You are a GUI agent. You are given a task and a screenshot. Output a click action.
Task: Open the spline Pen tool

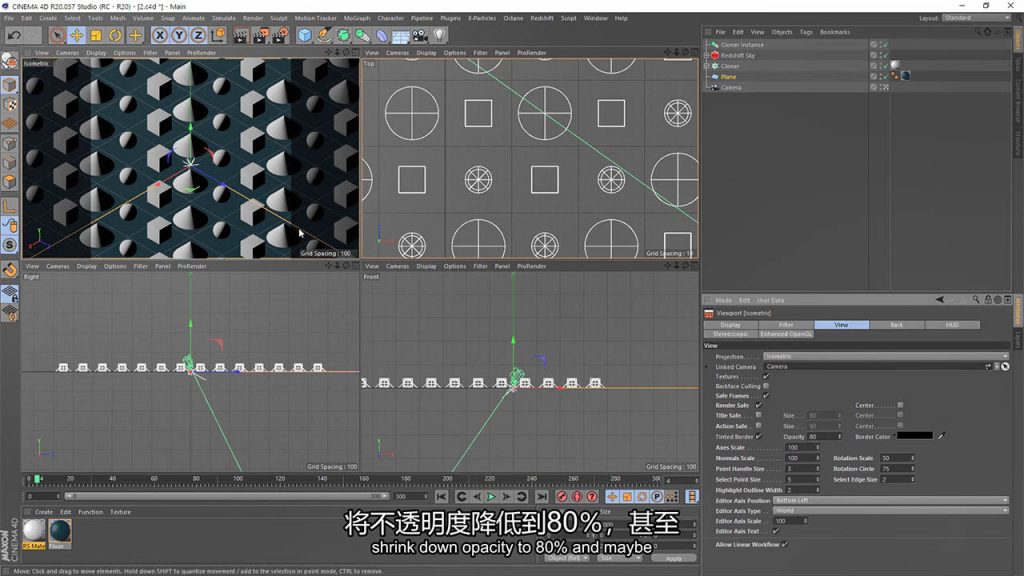(324, 35)
